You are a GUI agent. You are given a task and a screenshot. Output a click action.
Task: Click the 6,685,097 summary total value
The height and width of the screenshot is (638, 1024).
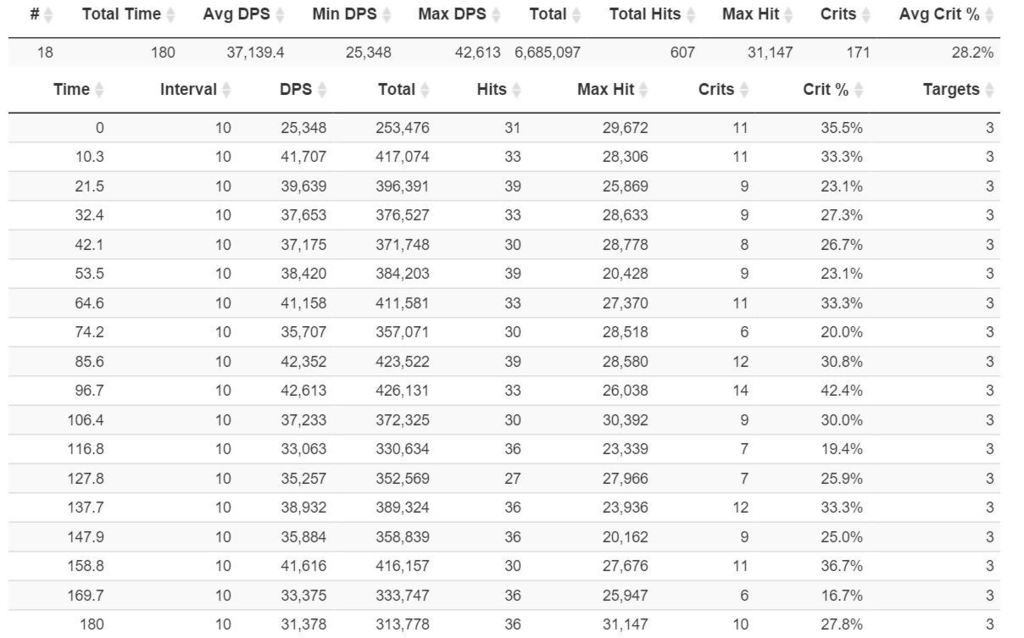coord(547,53)
